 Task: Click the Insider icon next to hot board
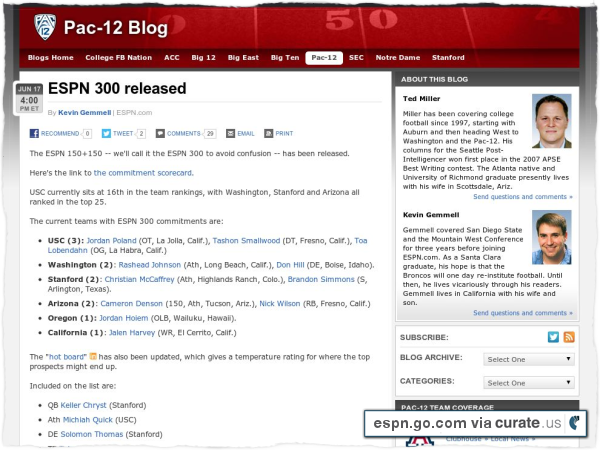(93, 356)
